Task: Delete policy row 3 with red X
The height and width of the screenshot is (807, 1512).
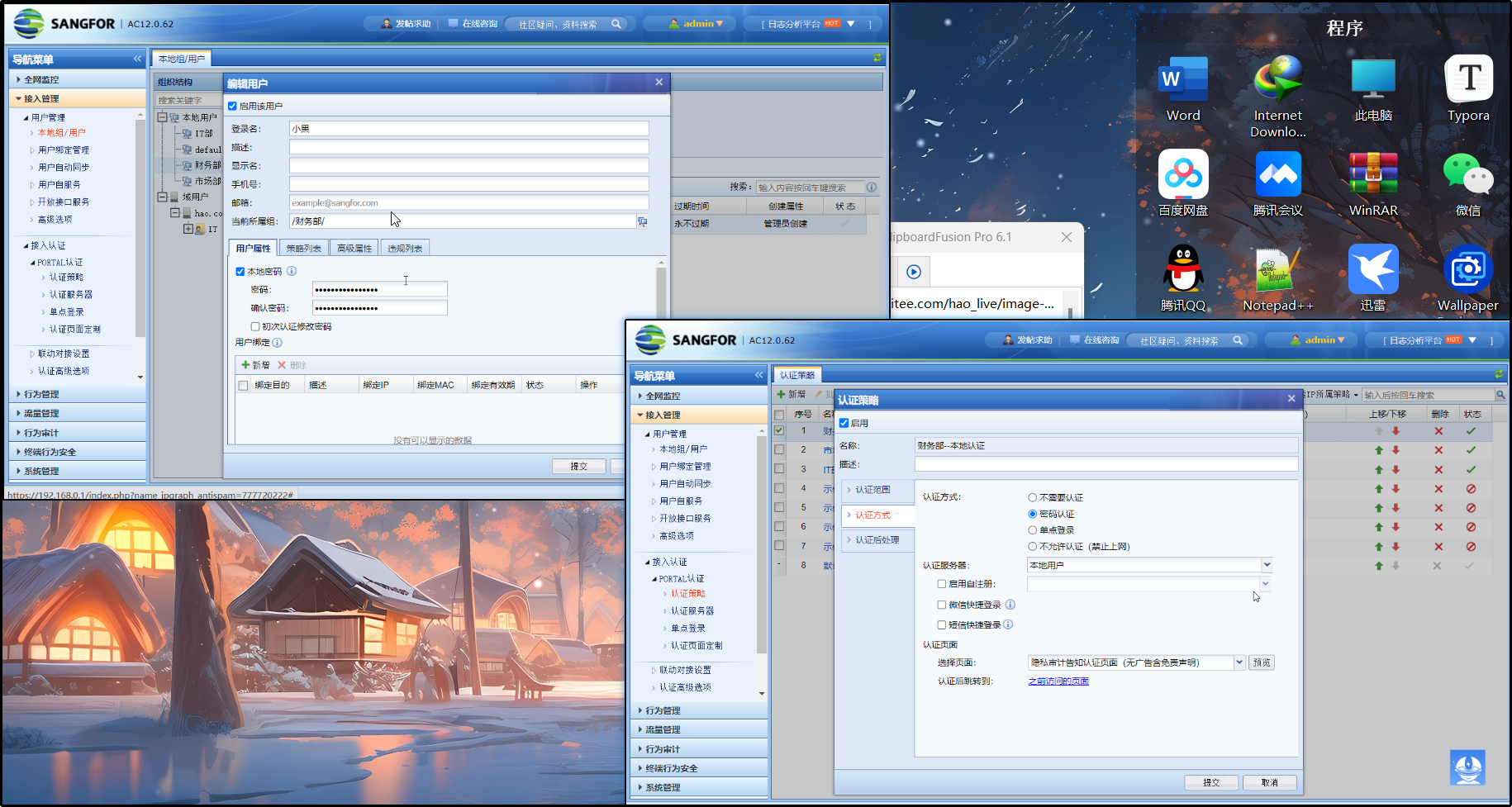Action: (1438, 469)
